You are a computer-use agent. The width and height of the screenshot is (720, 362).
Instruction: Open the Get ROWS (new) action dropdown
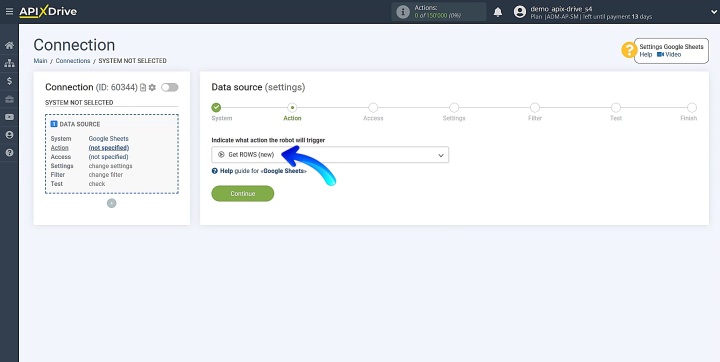click(330, 155)
